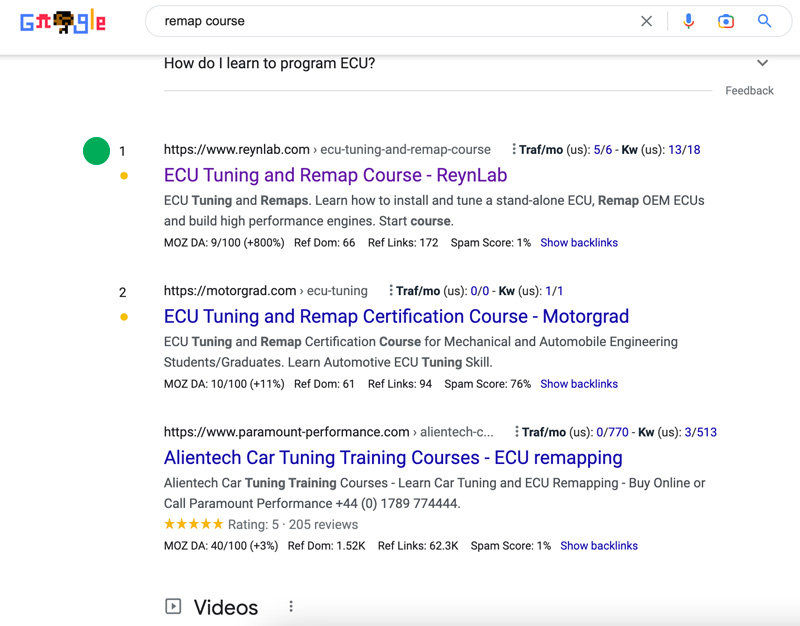Show backlinks for the Paramount Performance result
The width and height of the screenshot is (800, 626).
(599, 546)
